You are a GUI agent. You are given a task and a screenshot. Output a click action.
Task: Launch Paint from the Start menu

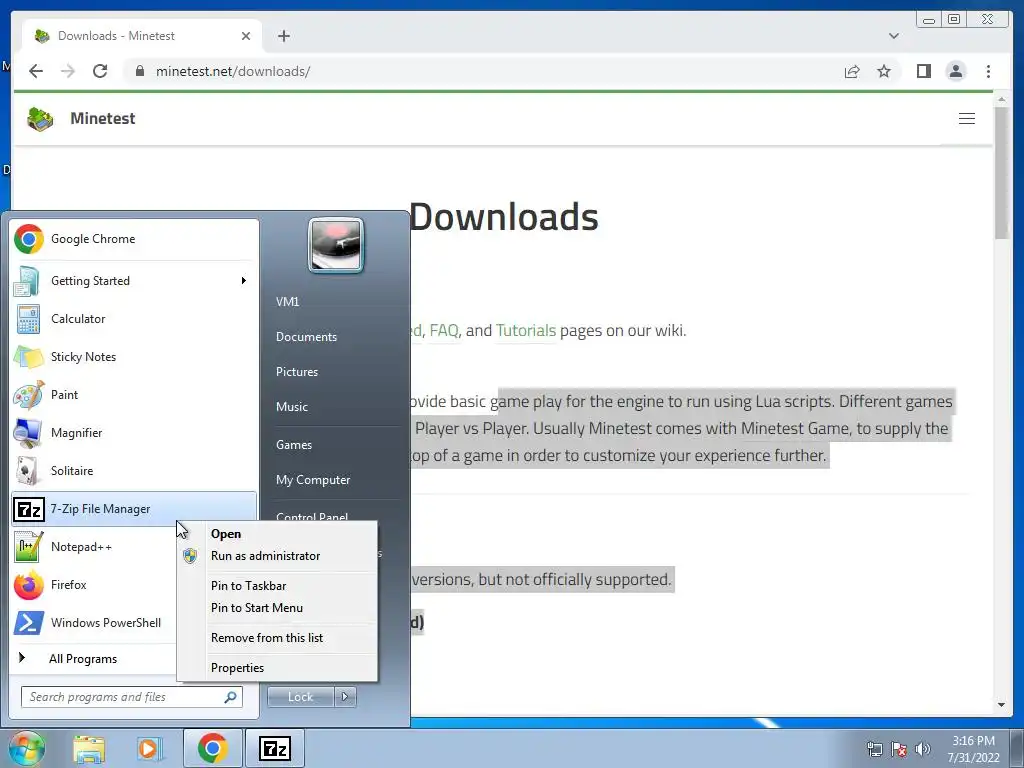tap(134, 394)
